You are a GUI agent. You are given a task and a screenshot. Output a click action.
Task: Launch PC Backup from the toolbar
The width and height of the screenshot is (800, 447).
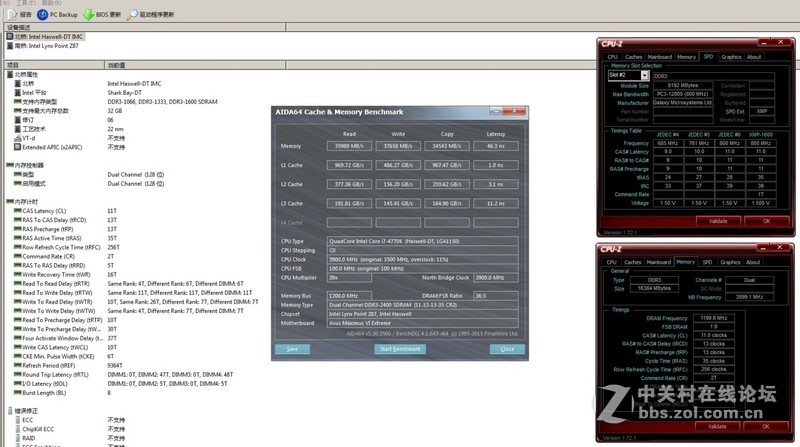coord(58,15)
